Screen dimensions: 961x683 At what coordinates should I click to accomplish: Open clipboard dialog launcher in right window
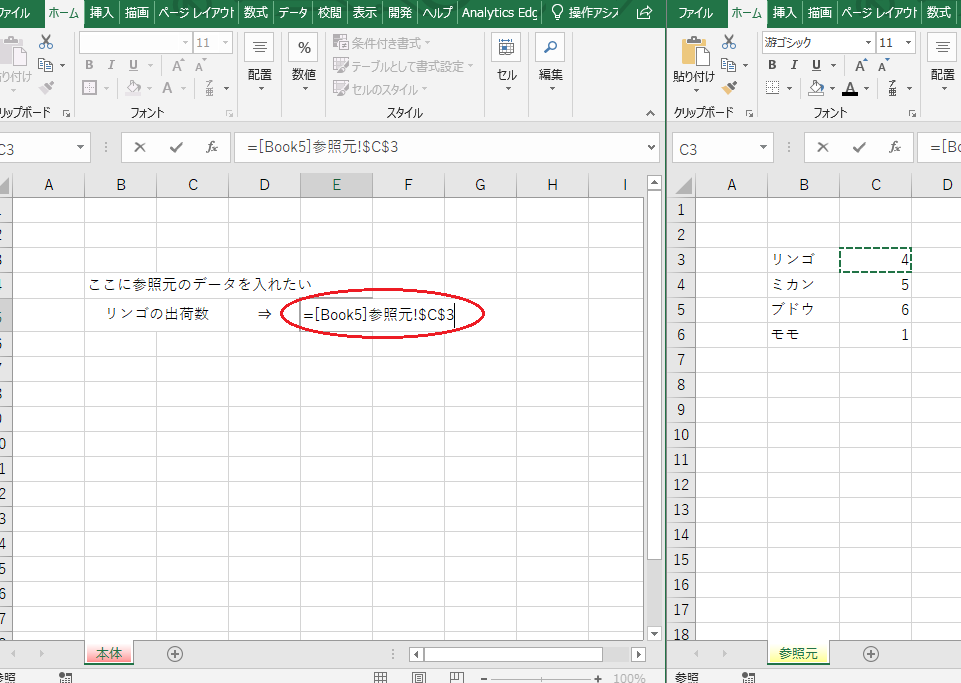pos(749,113)
